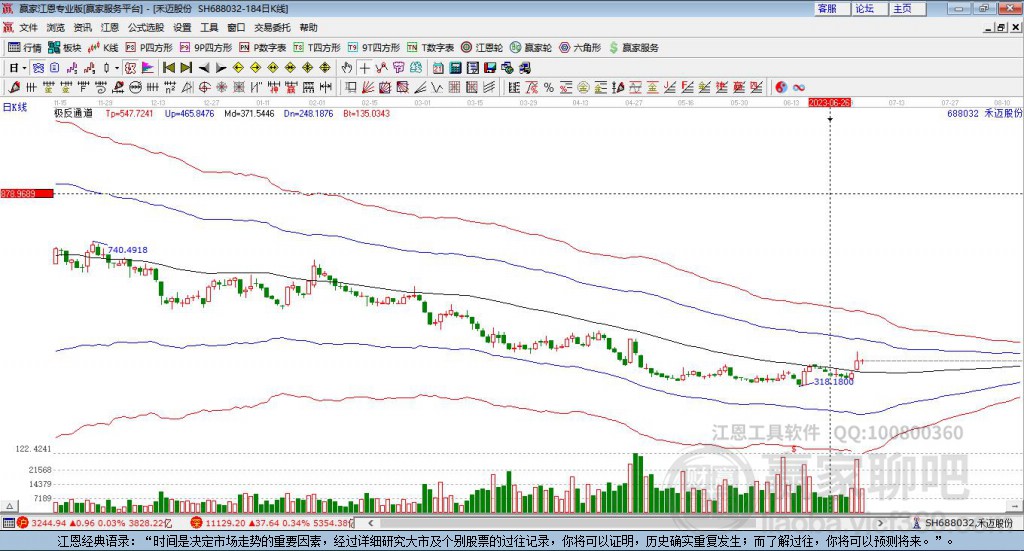Click the red 878.9689 price label
Screen dimensions: 1024x551
click(x=27, y=194)
